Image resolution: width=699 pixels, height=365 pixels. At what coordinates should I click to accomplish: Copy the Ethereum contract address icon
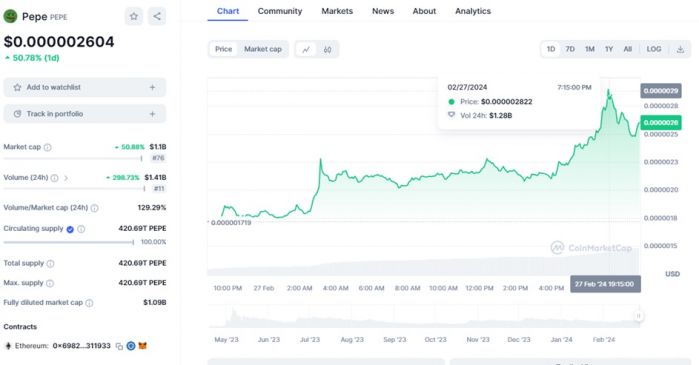(x=119, y=346)
